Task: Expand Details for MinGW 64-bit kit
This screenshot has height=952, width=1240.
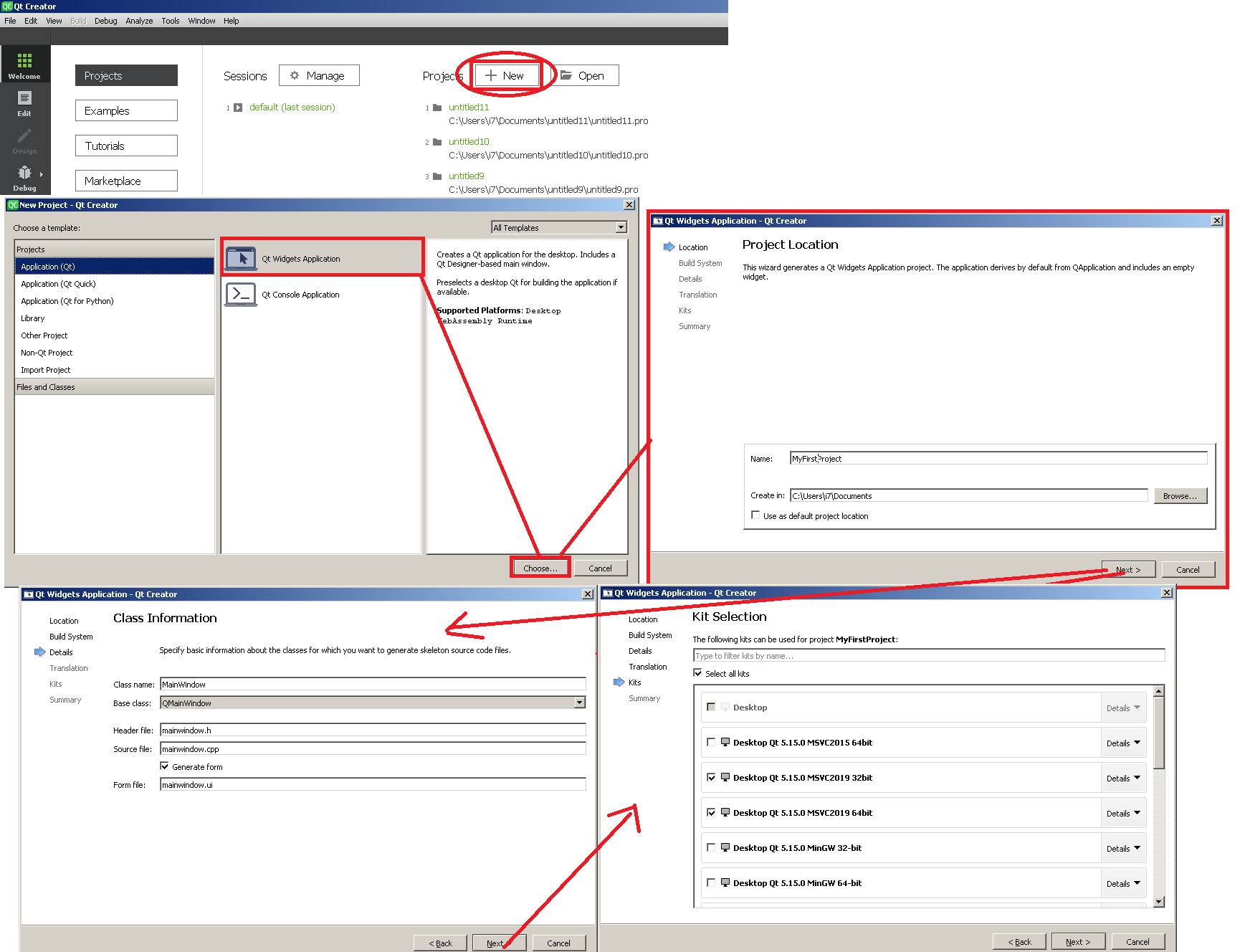Action: [x=1123, y=883]
